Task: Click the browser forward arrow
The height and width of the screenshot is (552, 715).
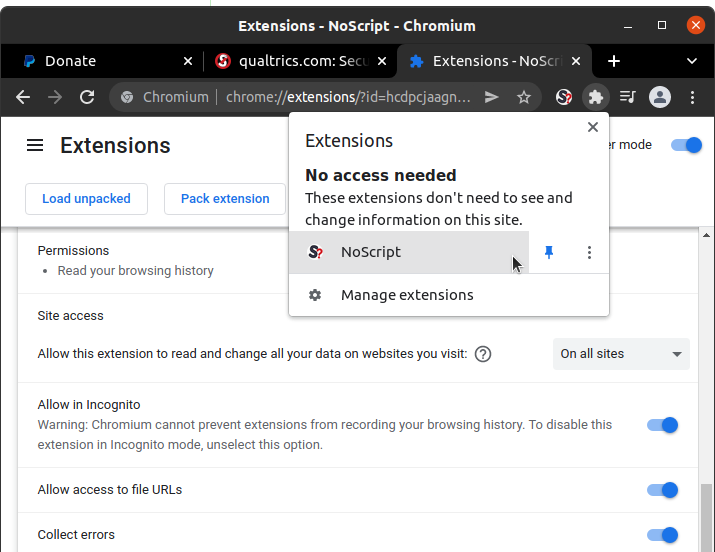Action: (x=55, y=97)
